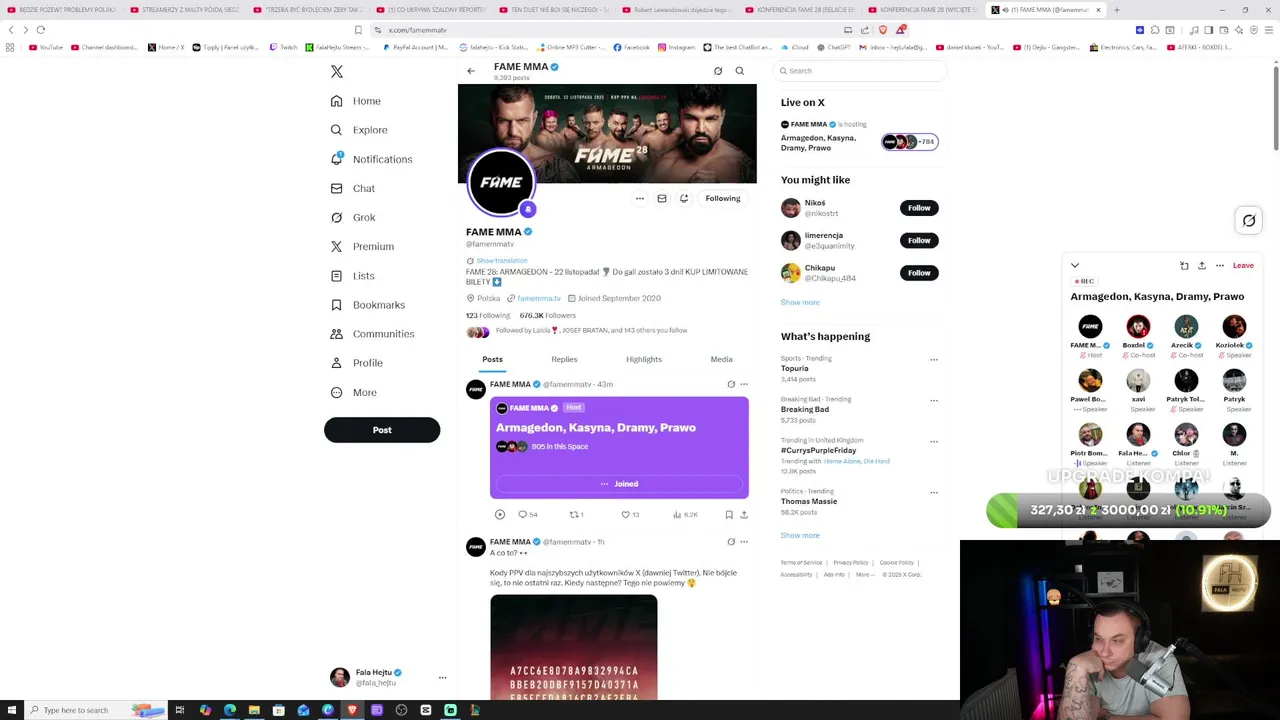Click Show more under You might like
Screen dimensions: 1280x720
[x=800, y=302]
